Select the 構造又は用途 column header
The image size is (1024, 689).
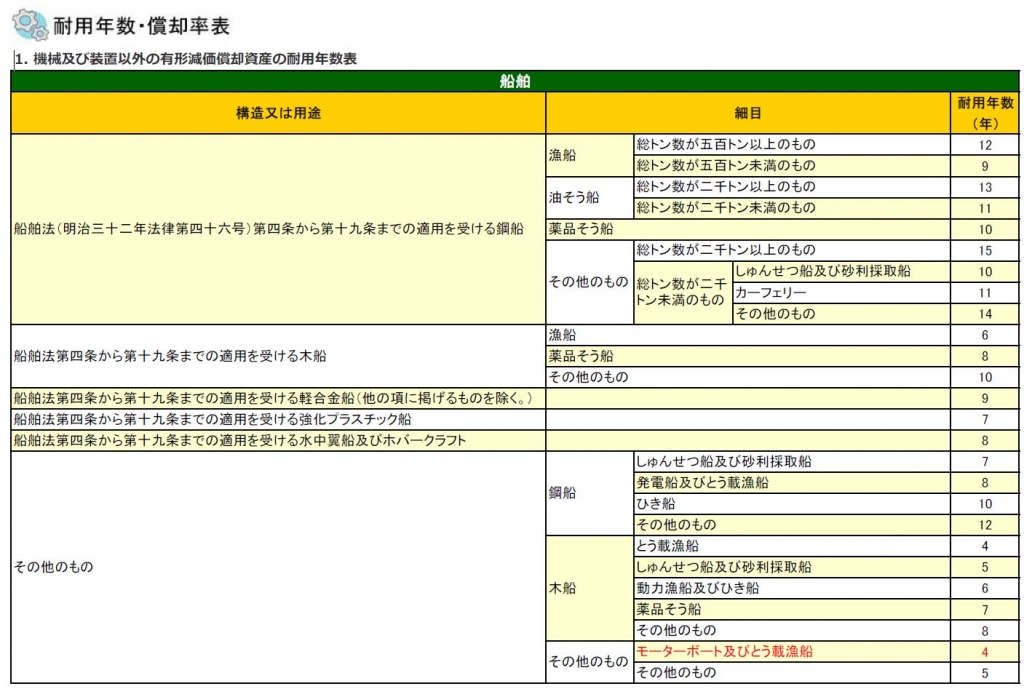pyautogui.click(x=278, y=113)
